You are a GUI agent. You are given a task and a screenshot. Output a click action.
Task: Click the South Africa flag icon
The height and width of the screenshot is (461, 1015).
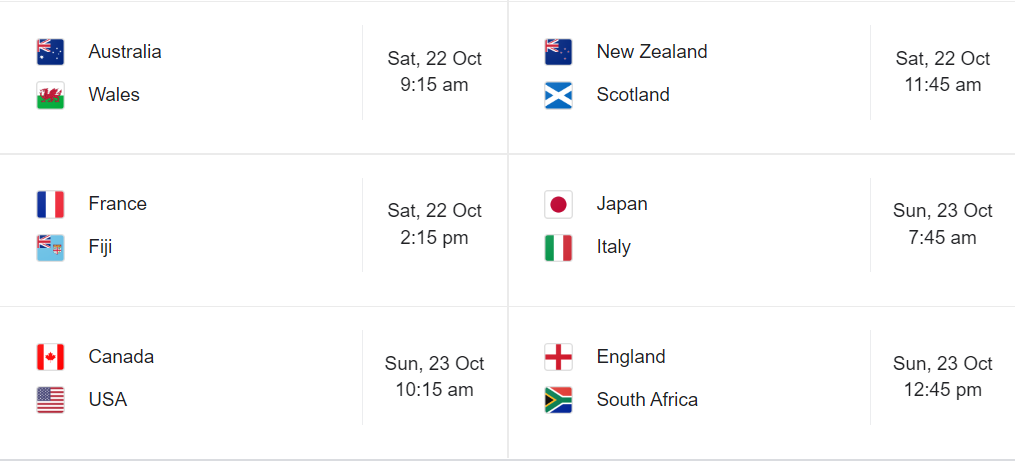pyautogui.click(x=558, y=400)
